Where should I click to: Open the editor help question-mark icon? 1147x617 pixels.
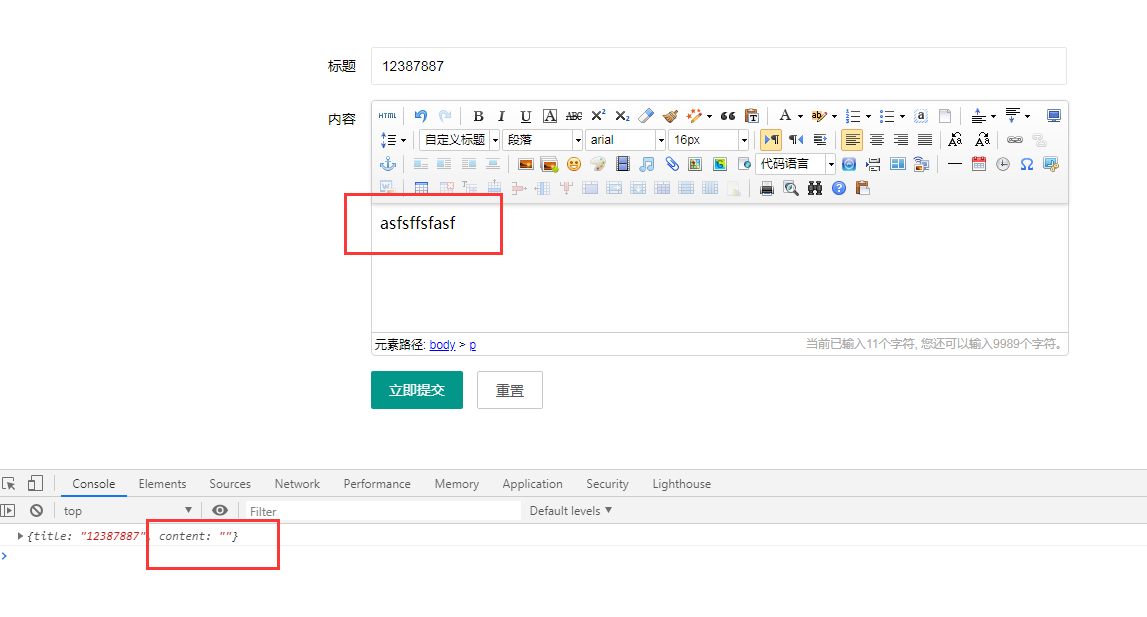(839, 188)
